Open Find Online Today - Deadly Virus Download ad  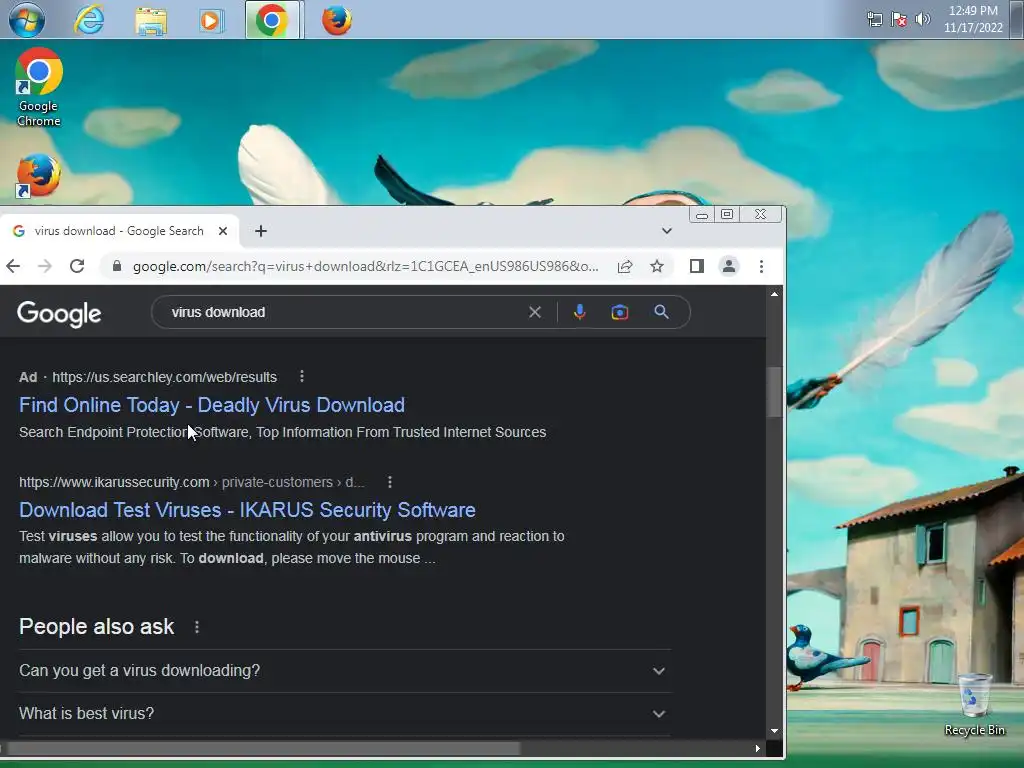212,405
